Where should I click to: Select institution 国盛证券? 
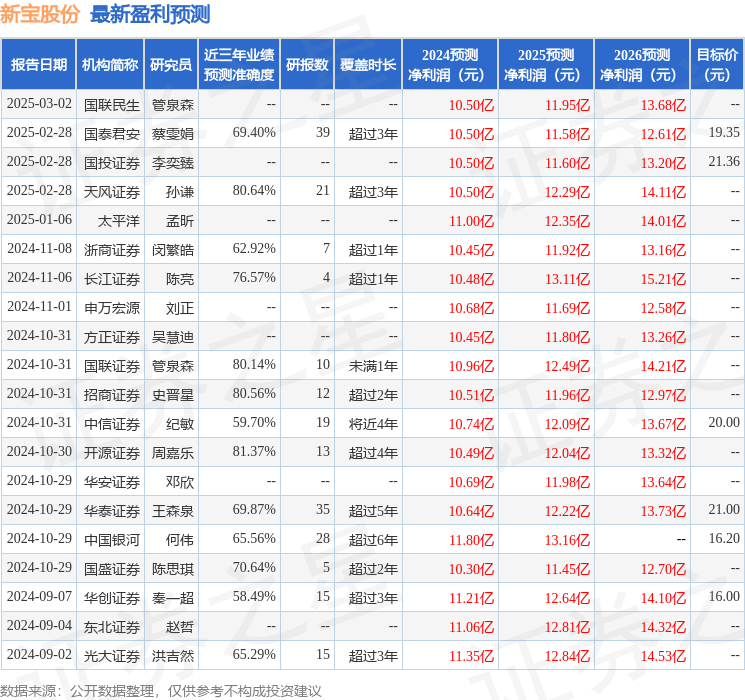click(112, 568)
